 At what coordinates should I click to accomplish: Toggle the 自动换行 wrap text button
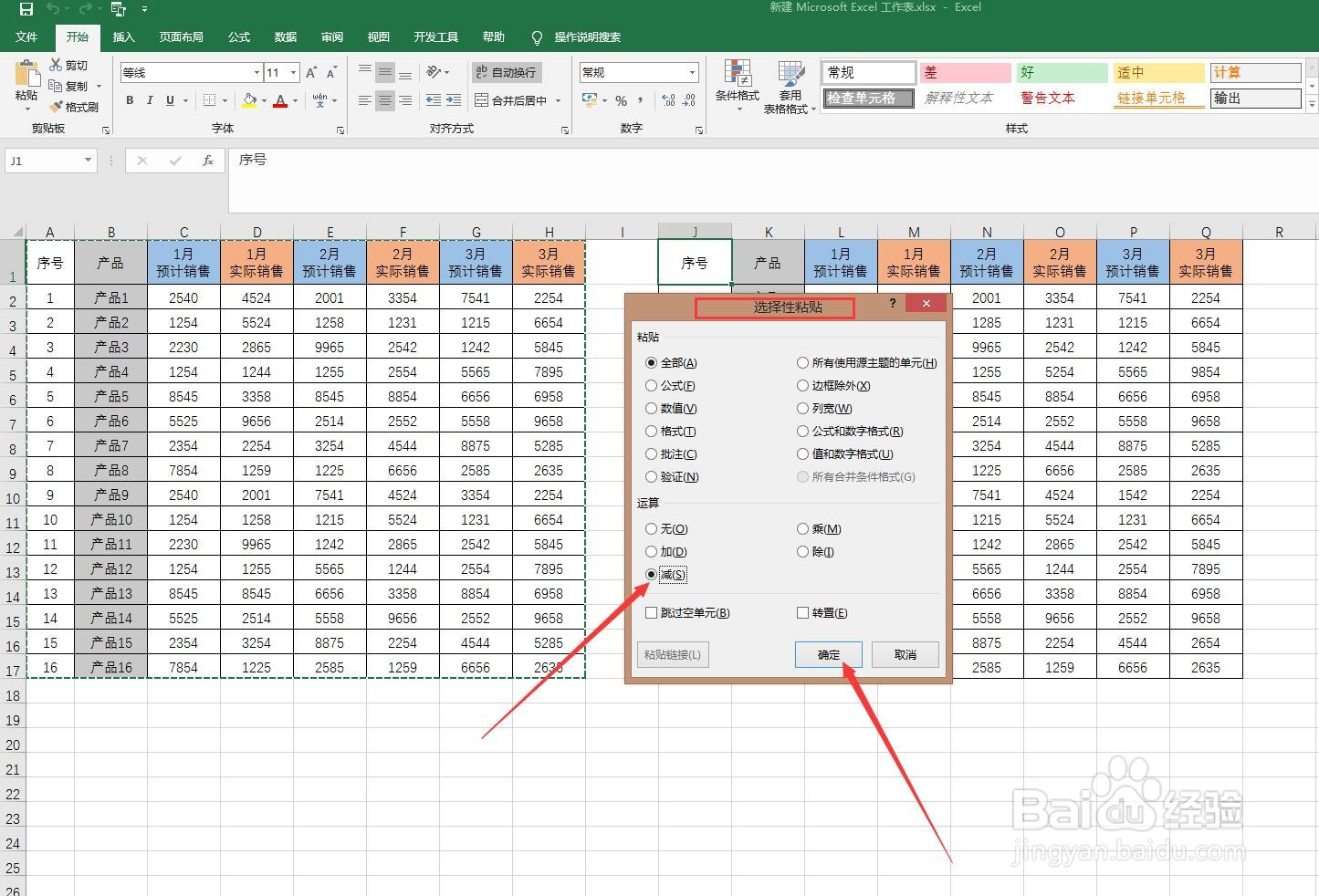507,72
